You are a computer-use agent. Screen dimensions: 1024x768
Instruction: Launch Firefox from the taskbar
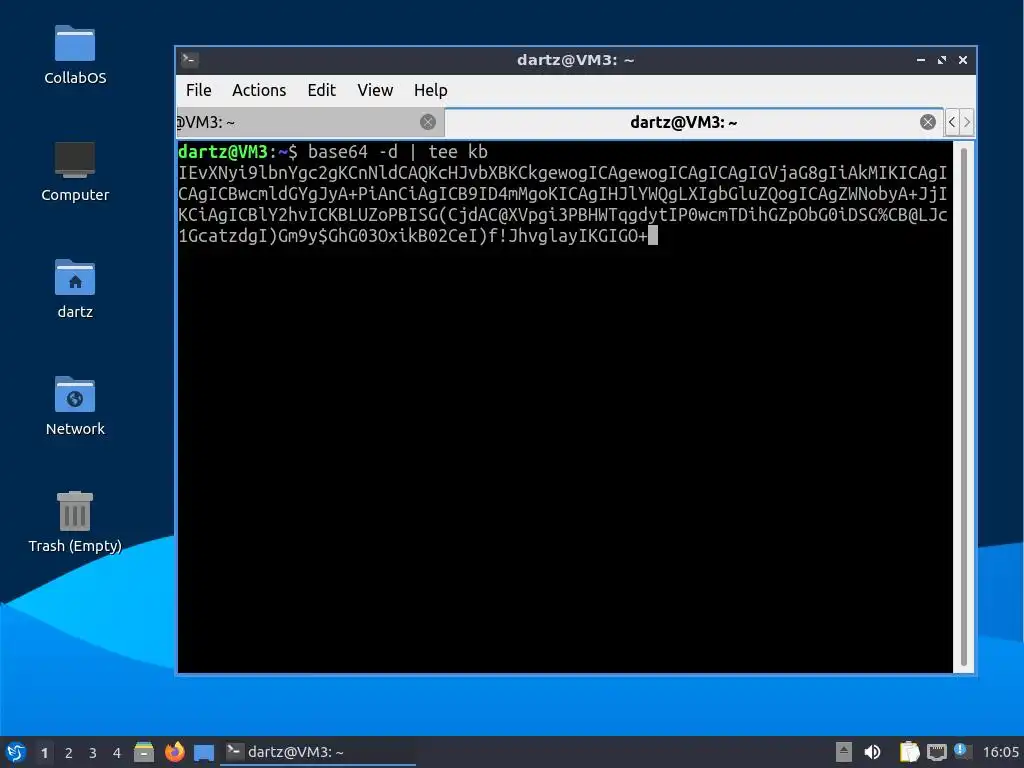pyautogui.click(x=174, y=752)
